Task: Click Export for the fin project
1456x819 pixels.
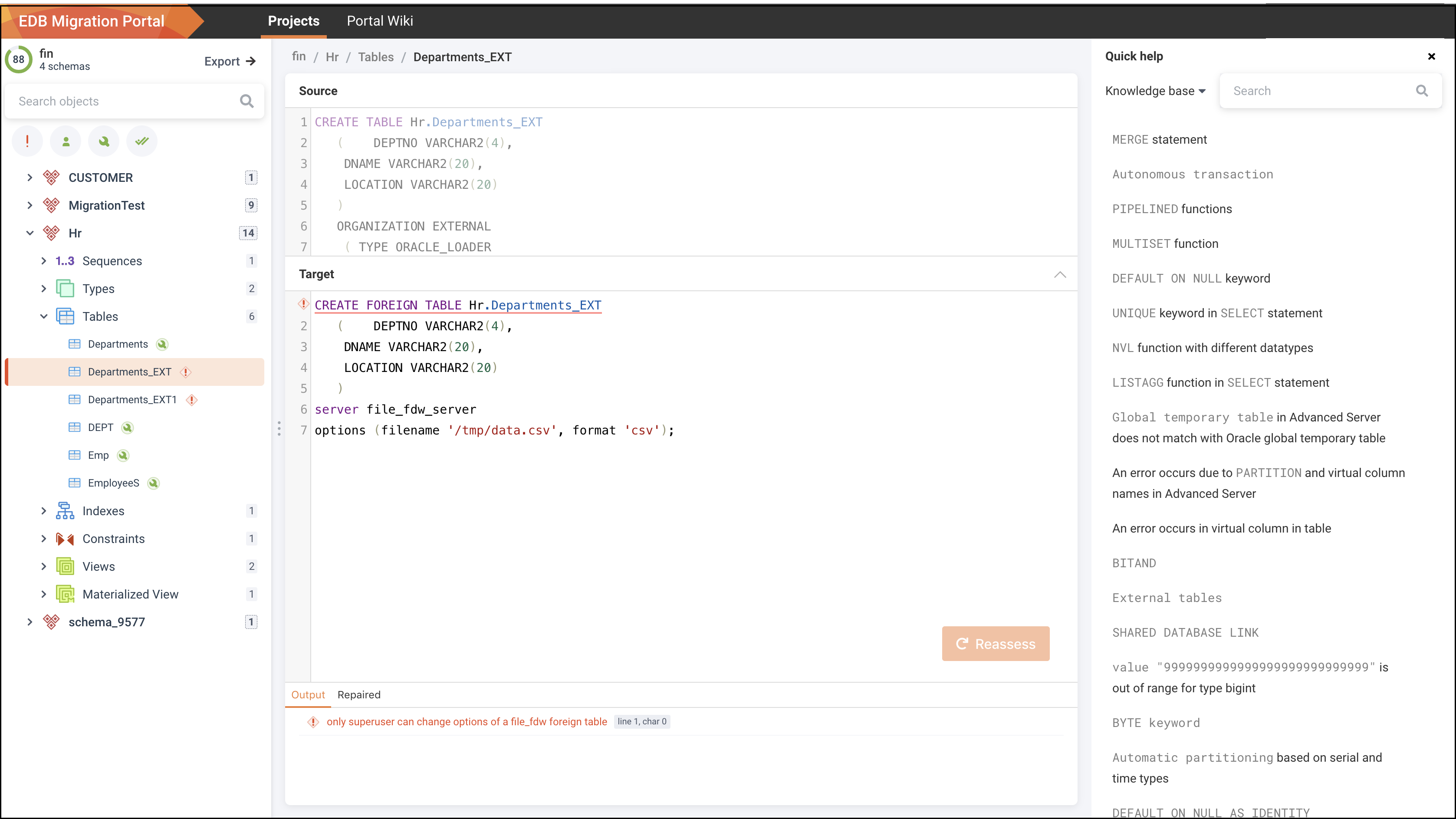Action: pos(230,61)
